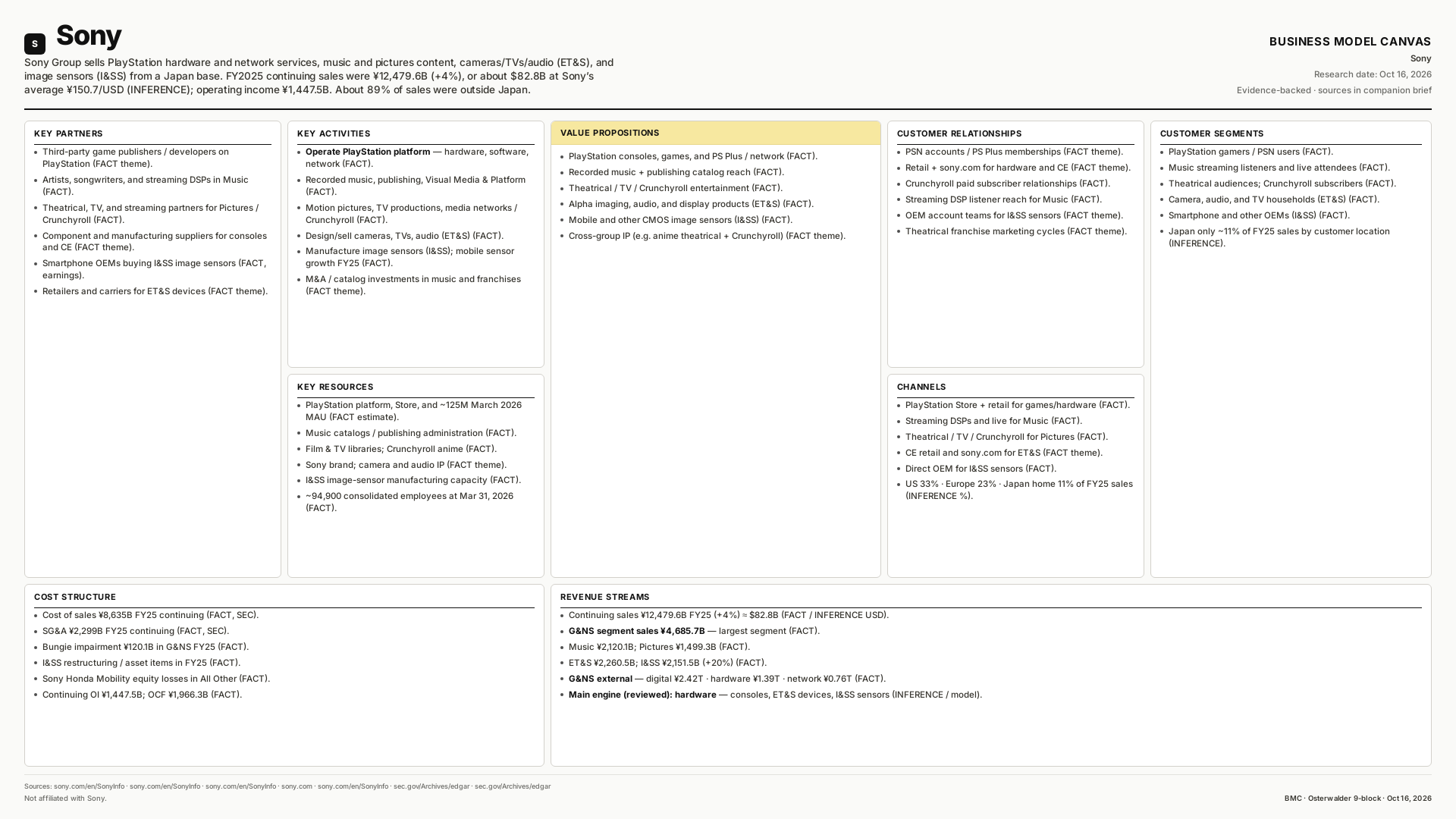Select '~94,900 consolidated employees' bullet
This screenshot has width=1456, height=819.
click(409, 502)
